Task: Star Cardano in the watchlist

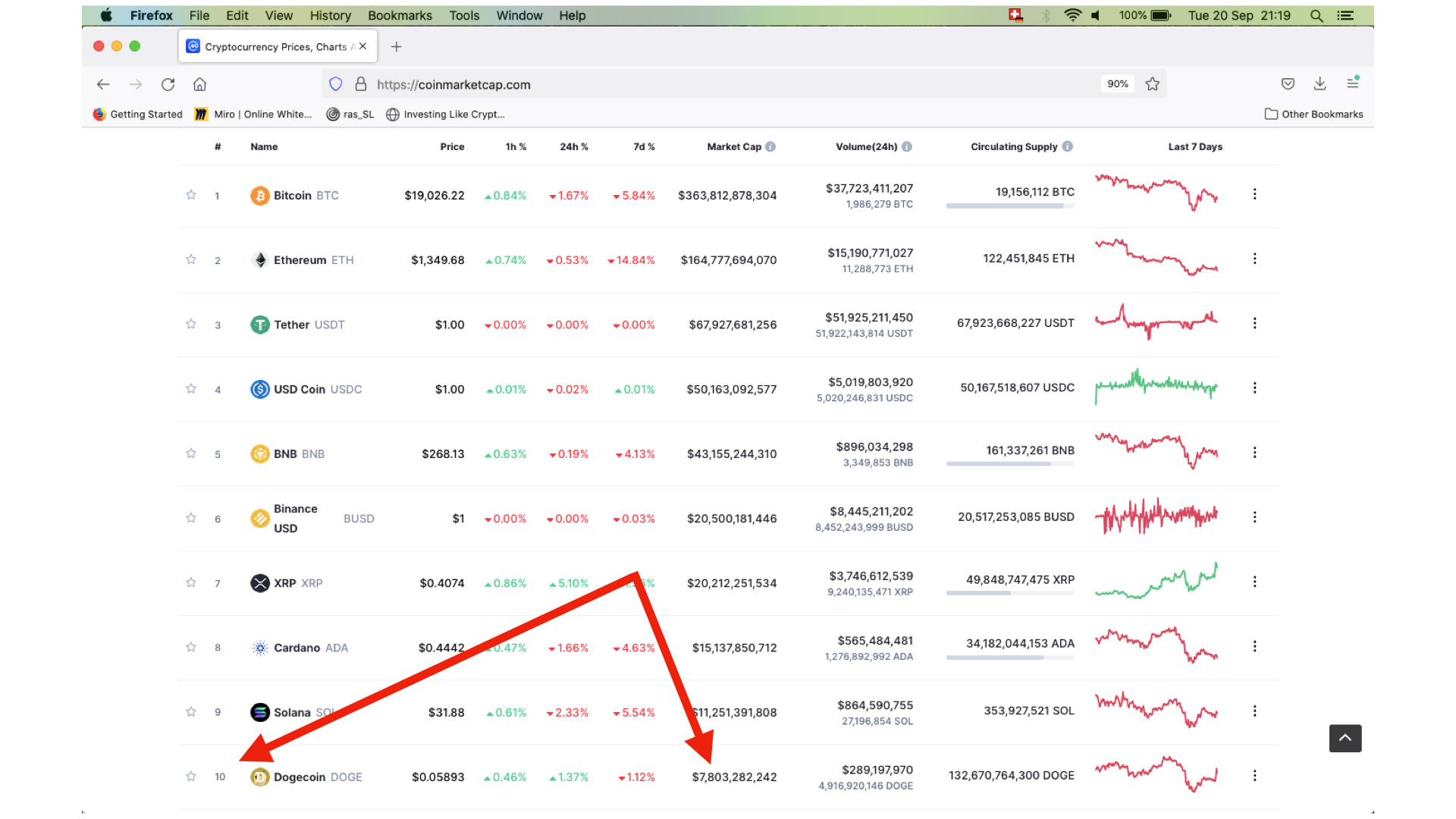Action: click(x=191, y=647)
